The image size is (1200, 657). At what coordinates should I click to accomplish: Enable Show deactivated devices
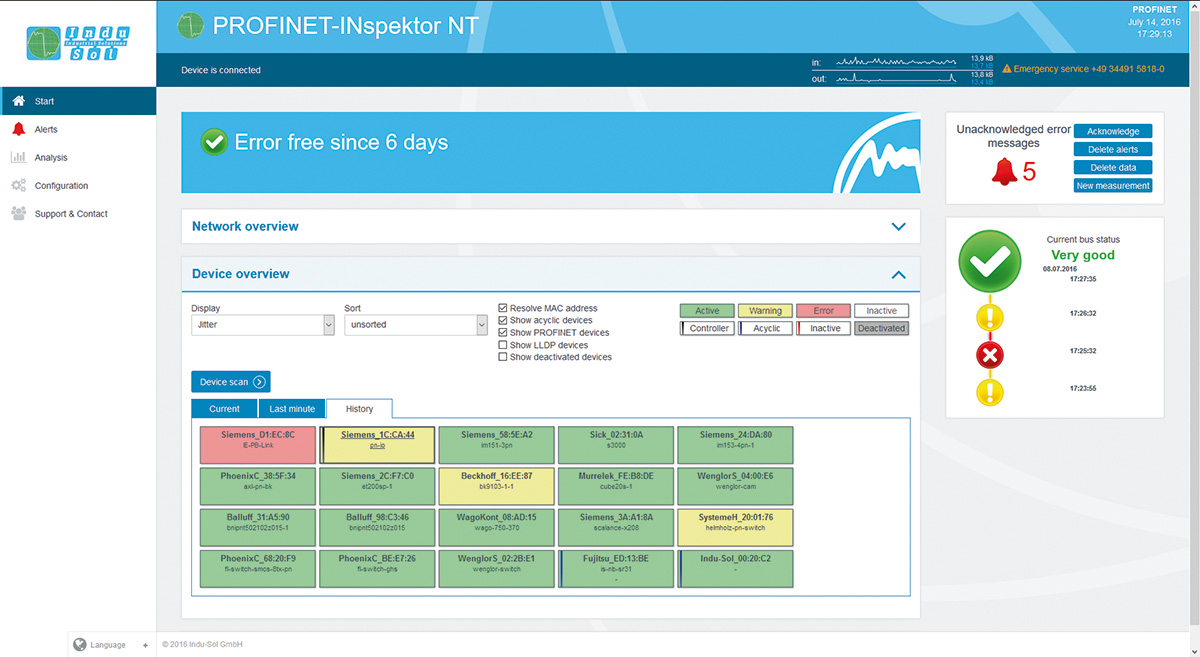[503, 356]
